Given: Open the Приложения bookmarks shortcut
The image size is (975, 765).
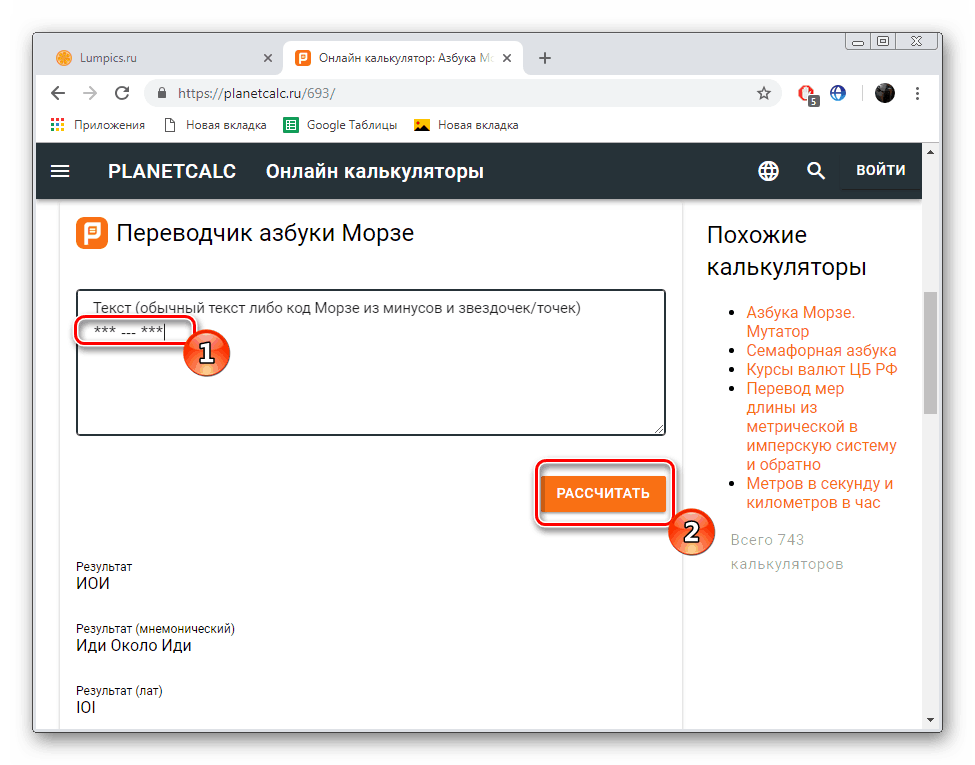Looking at the screenshot, I should pos(98,125).
